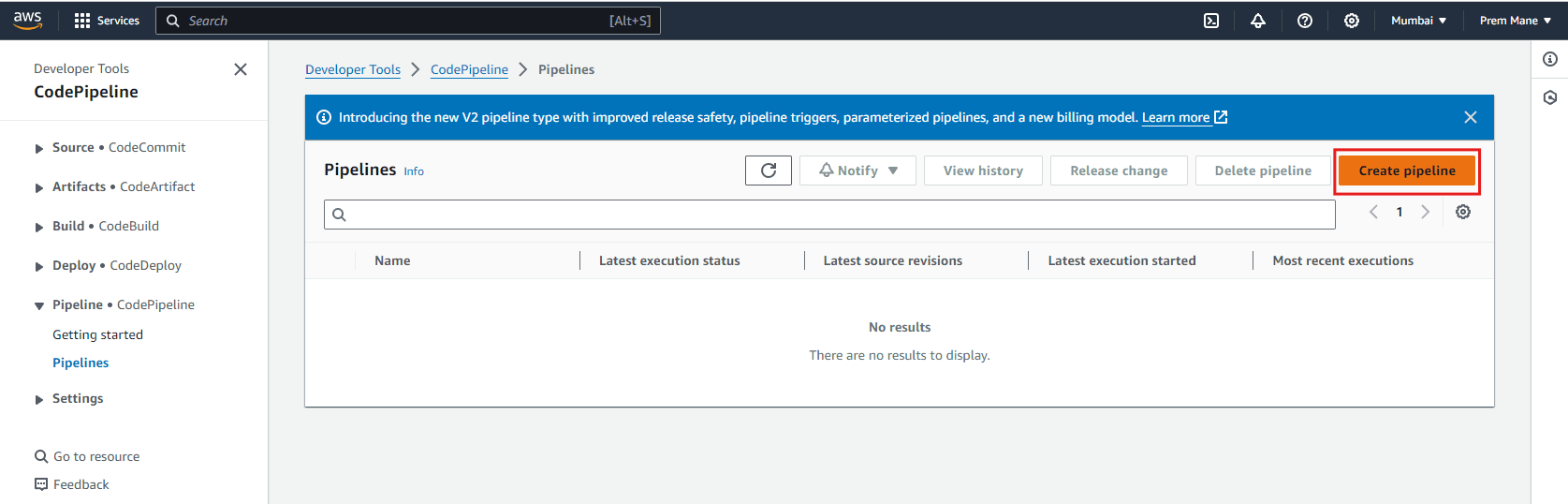Open the Mumbai region selector

(1418, 21)
